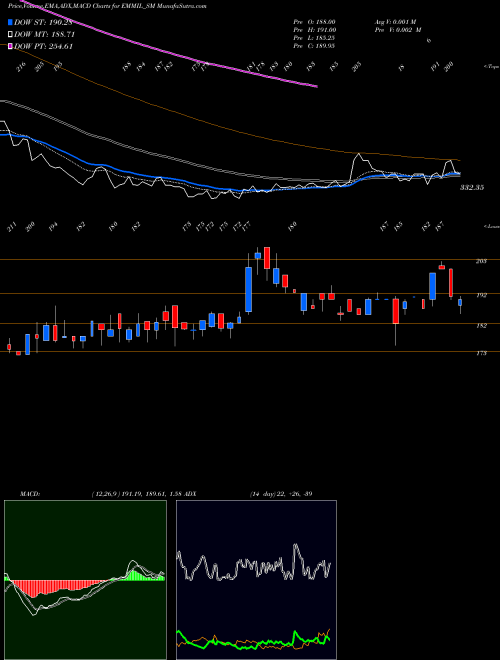Select the 'DOW ST: 190.28' legend text
The width and height of the screenshot is (500, 660).
tap(43, 23)
